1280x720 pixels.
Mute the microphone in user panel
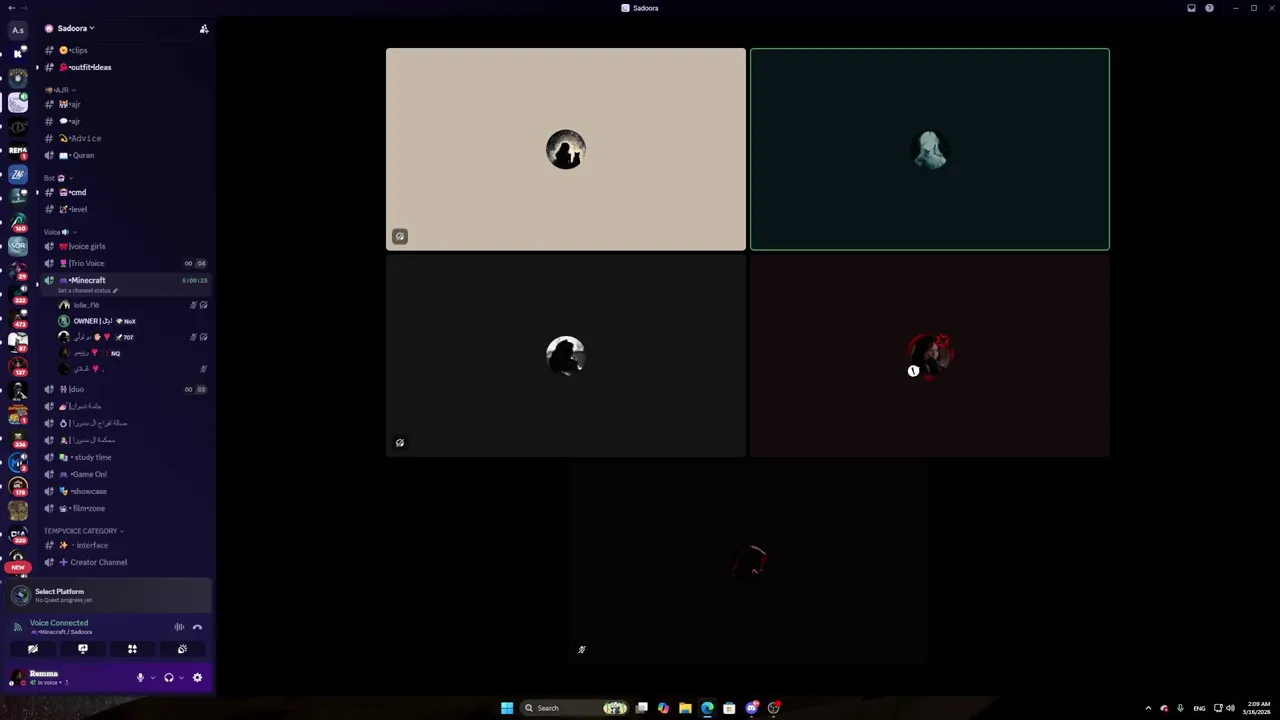pyautogui.click(x=140, y=677)
